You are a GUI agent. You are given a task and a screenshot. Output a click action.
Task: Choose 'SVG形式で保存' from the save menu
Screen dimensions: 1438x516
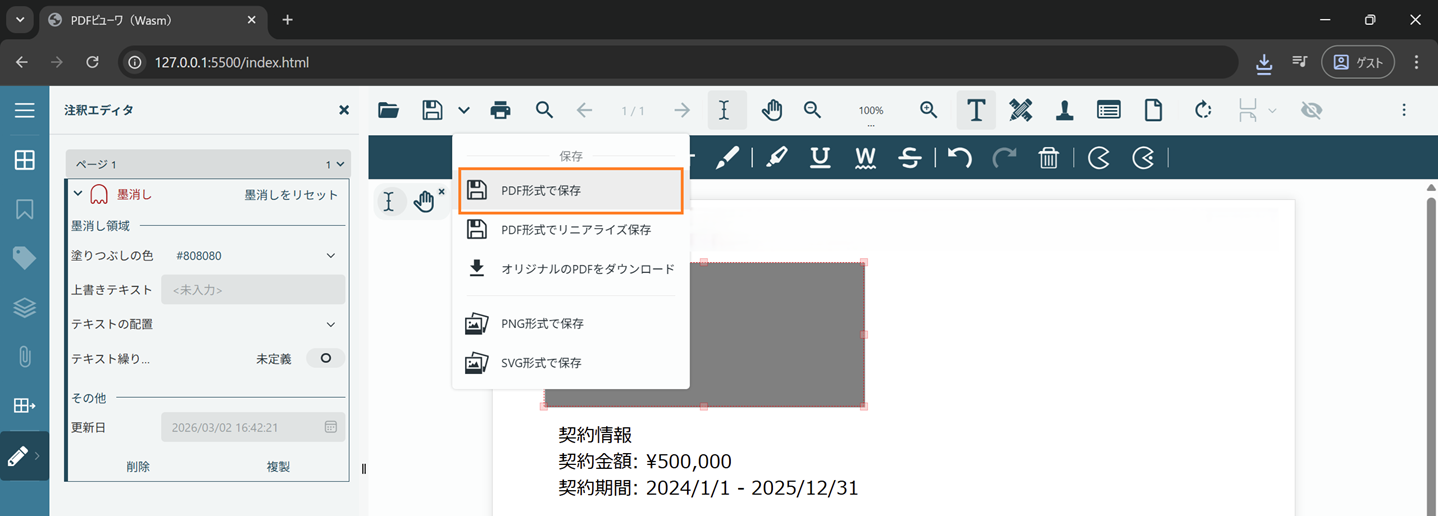571,363
